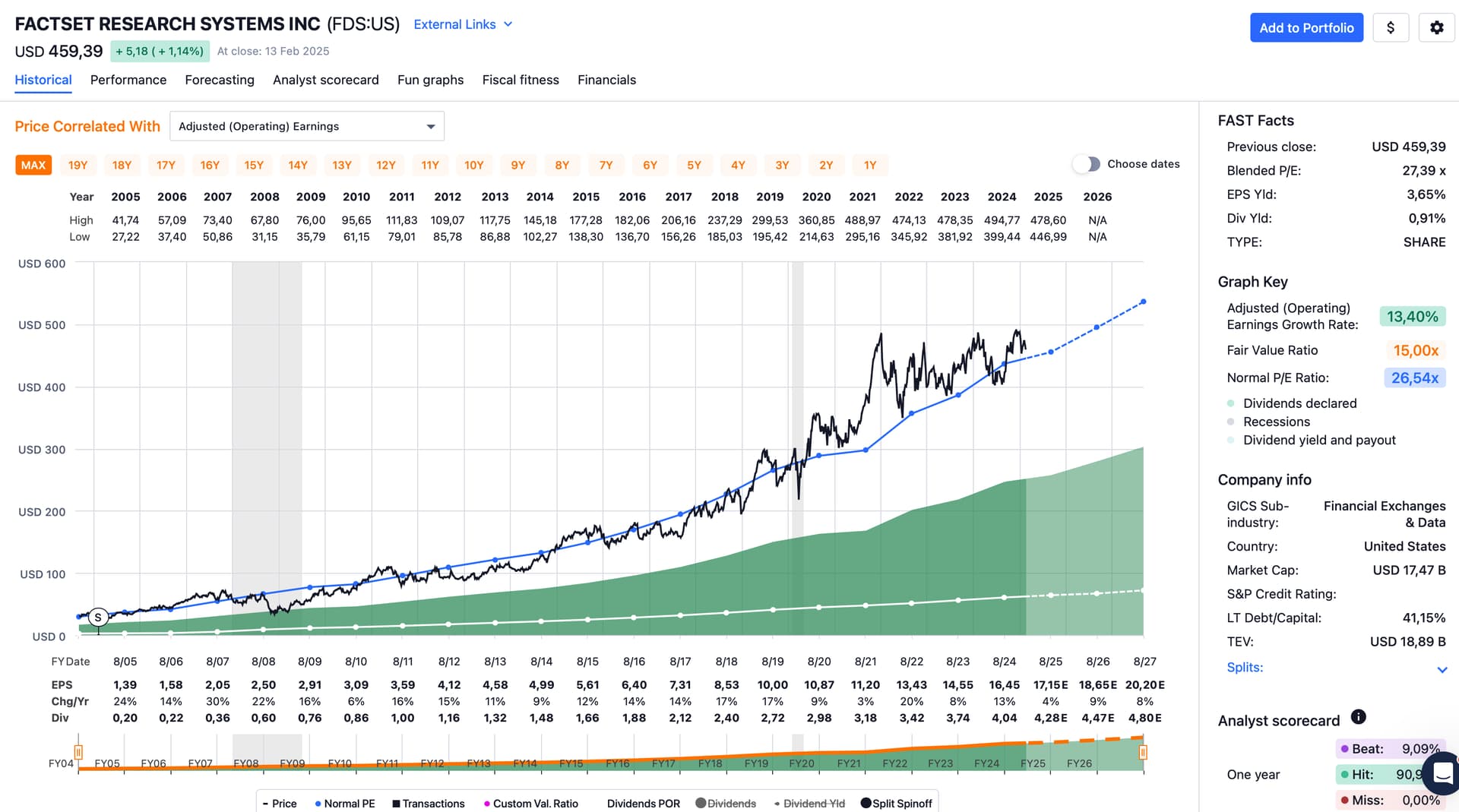This screenshot has height=812, width=1459.
Task: Toggle Dividend yield and payout key
Action: tap(1311, 440)
